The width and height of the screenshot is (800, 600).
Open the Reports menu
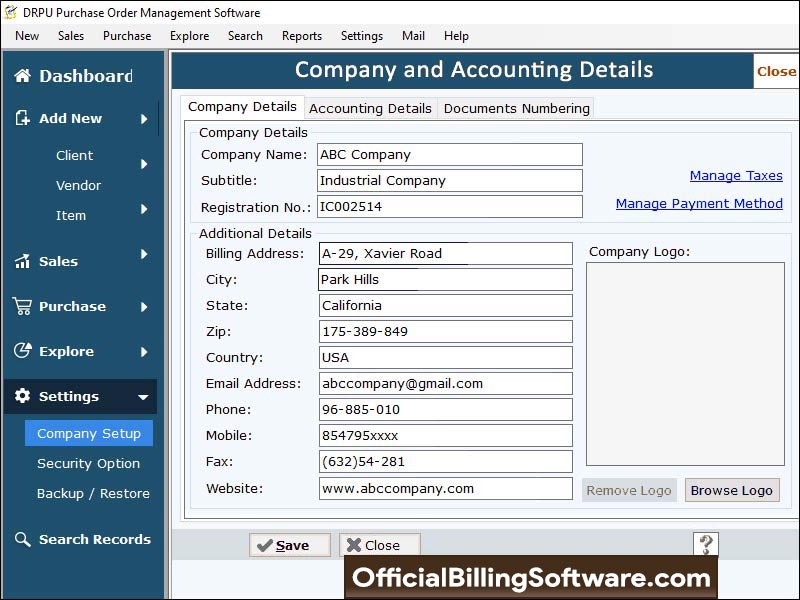301,36
